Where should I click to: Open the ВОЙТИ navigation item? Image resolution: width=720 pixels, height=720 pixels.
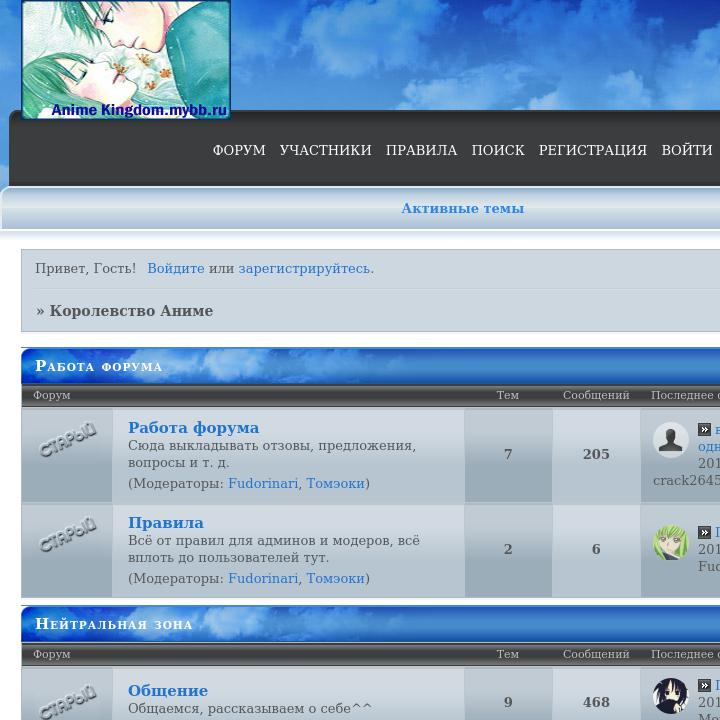[687, 150]
